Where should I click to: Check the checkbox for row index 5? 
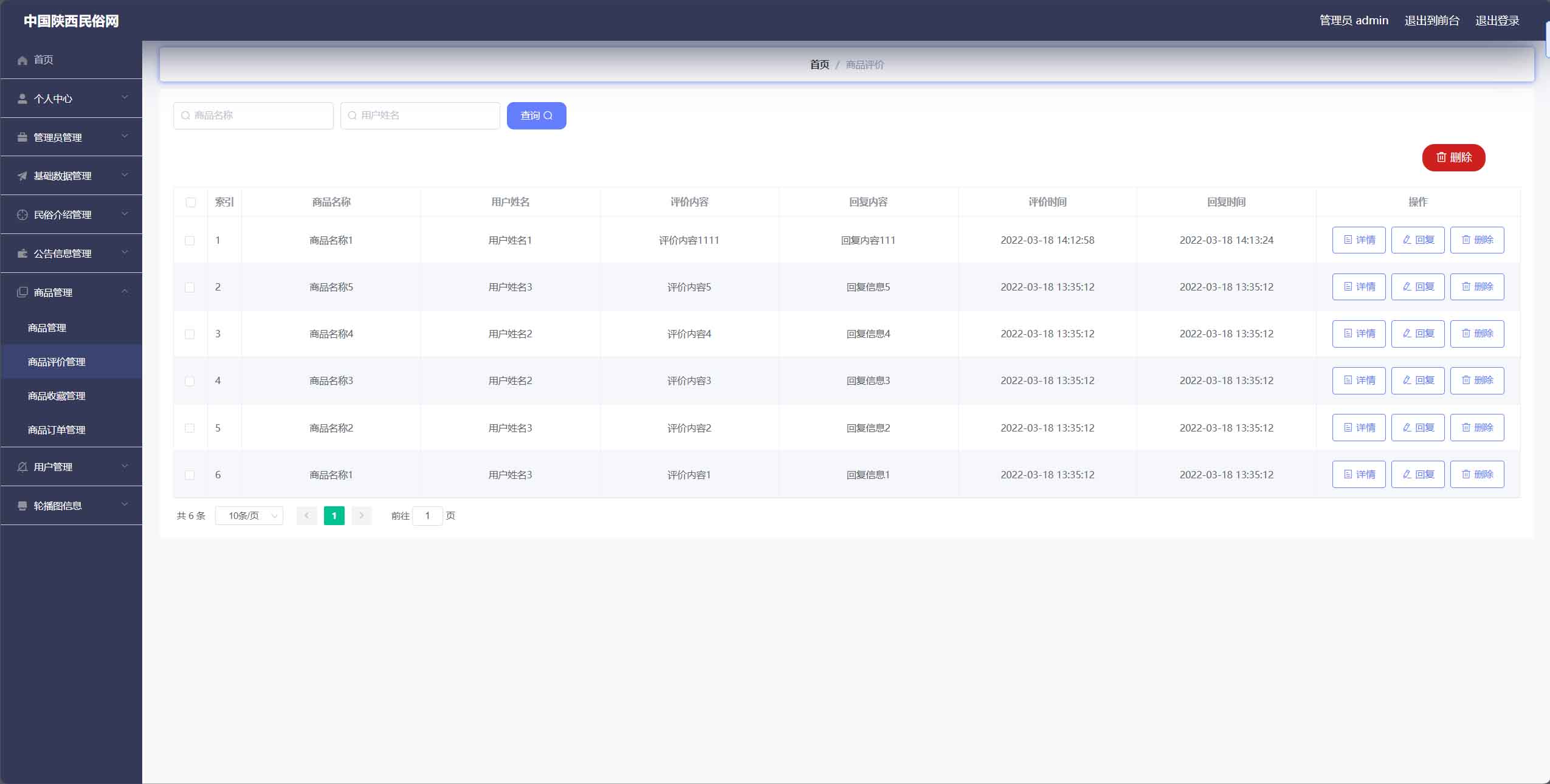[x=190, y=428]
